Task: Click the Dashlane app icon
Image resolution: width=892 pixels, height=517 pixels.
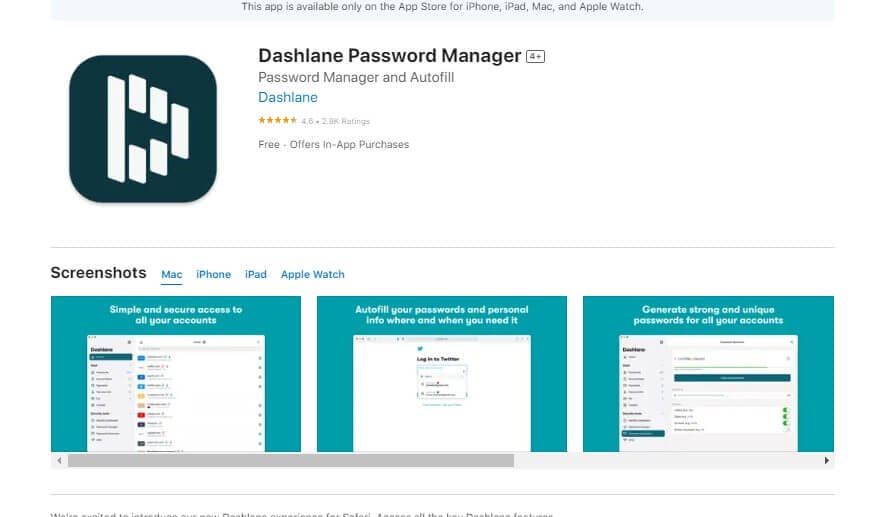Action: tap(143, 129)
